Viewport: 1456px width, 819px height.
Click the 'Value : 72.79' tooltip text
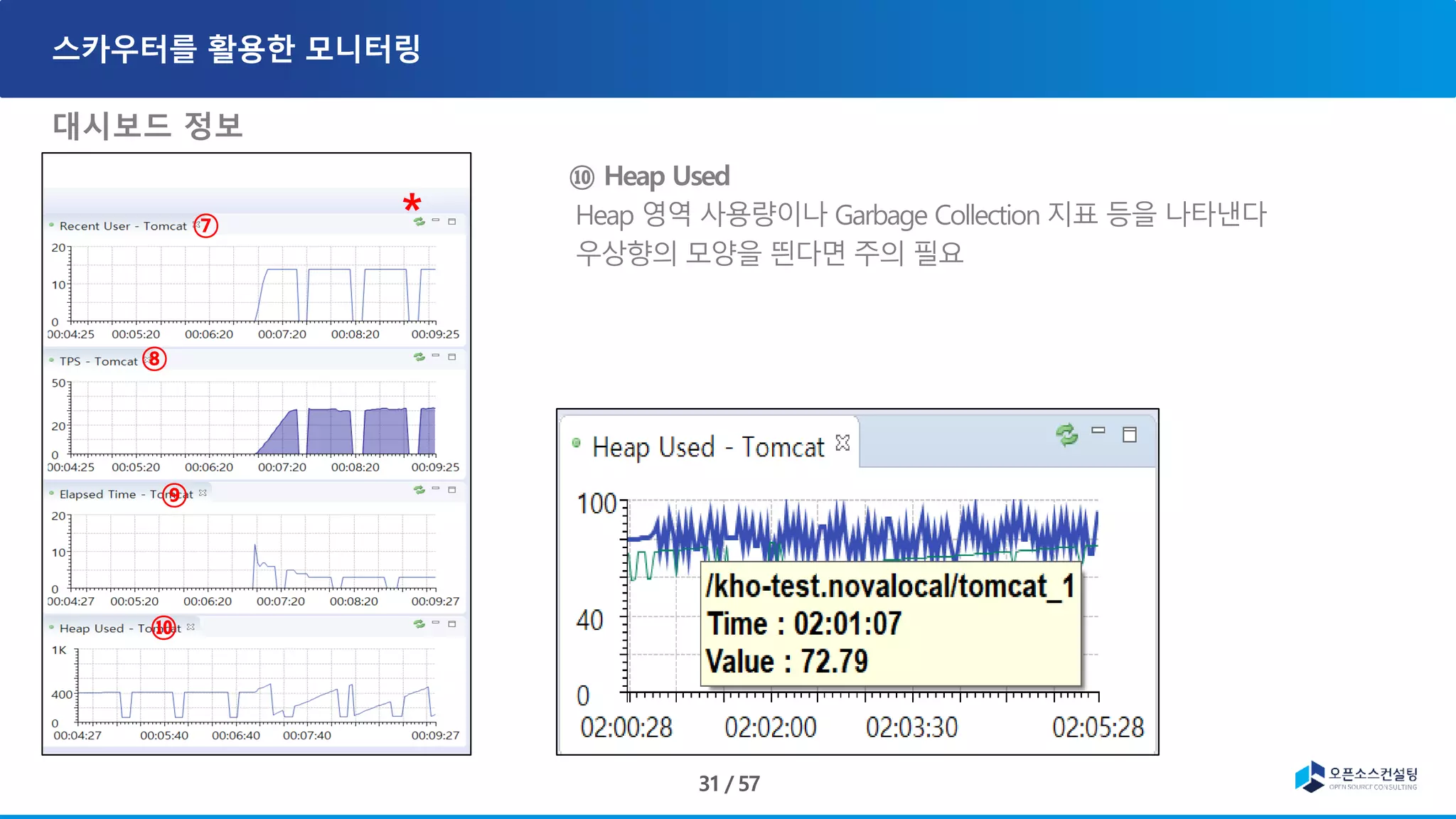click(x=787, y=661)
